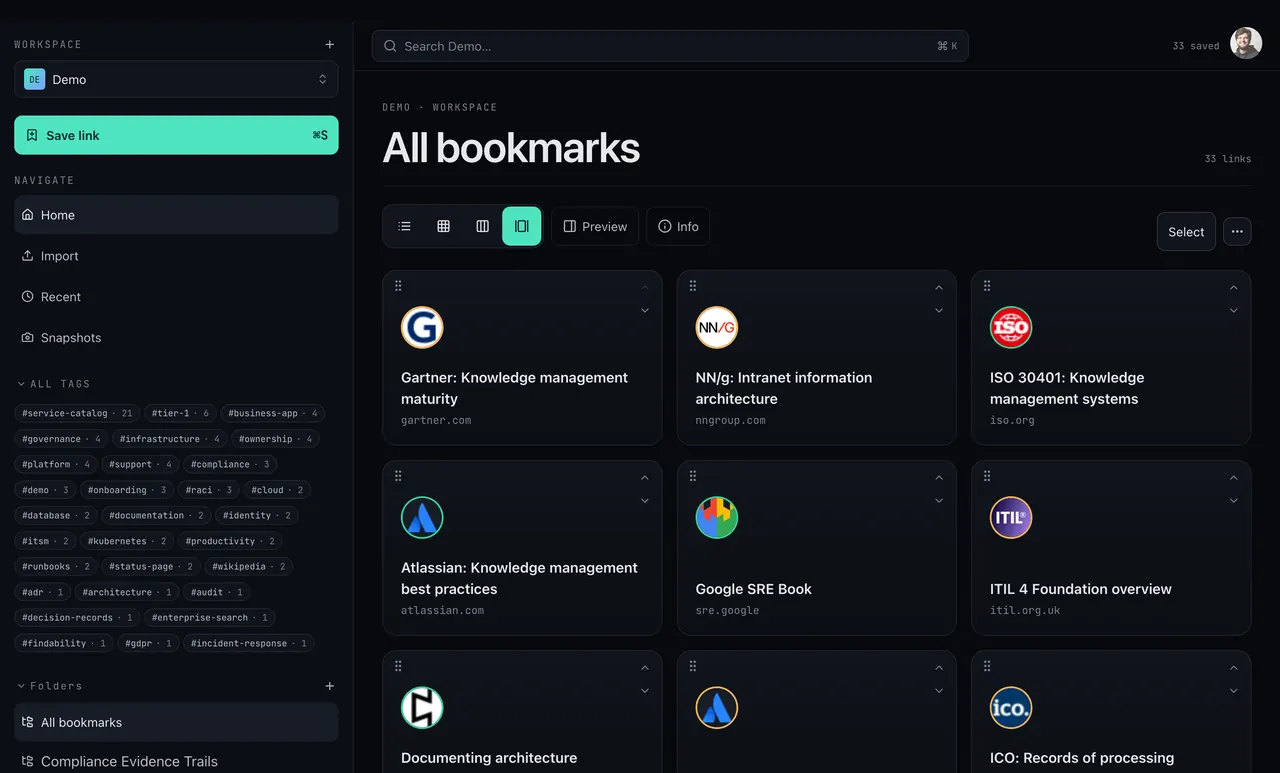Open the user profile avatar
This screenshot has width=1280, height=773.
point(1246,43)
